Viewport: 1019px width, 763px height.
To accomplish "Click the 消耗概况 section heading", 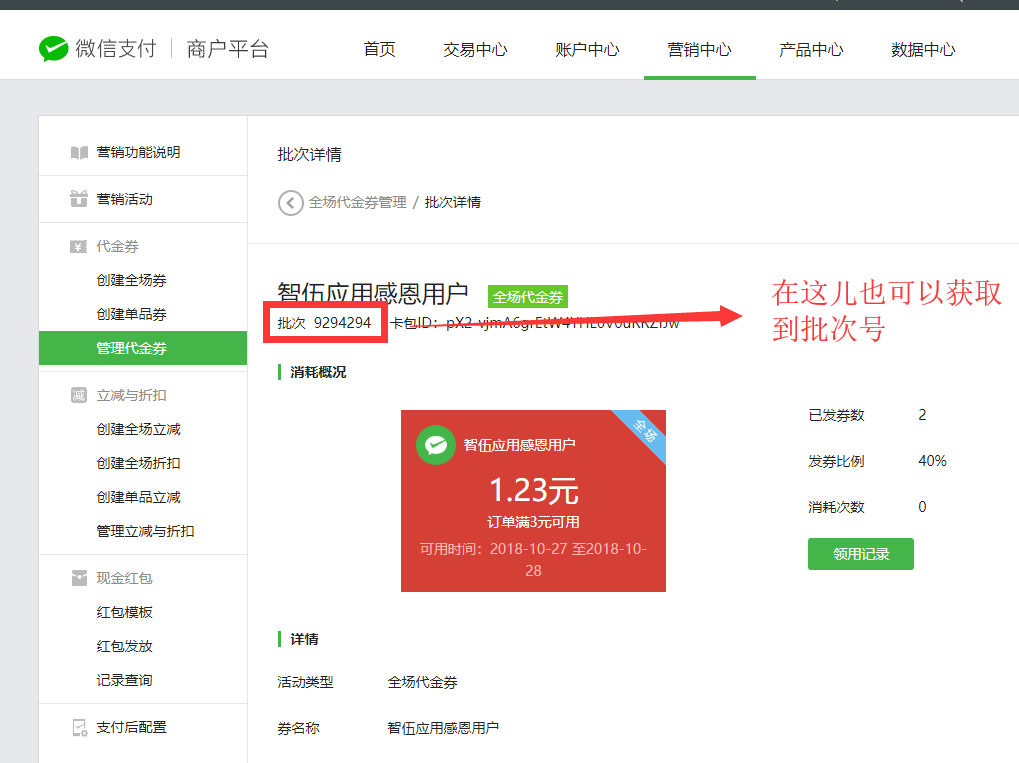I will [x=318, y=372].
